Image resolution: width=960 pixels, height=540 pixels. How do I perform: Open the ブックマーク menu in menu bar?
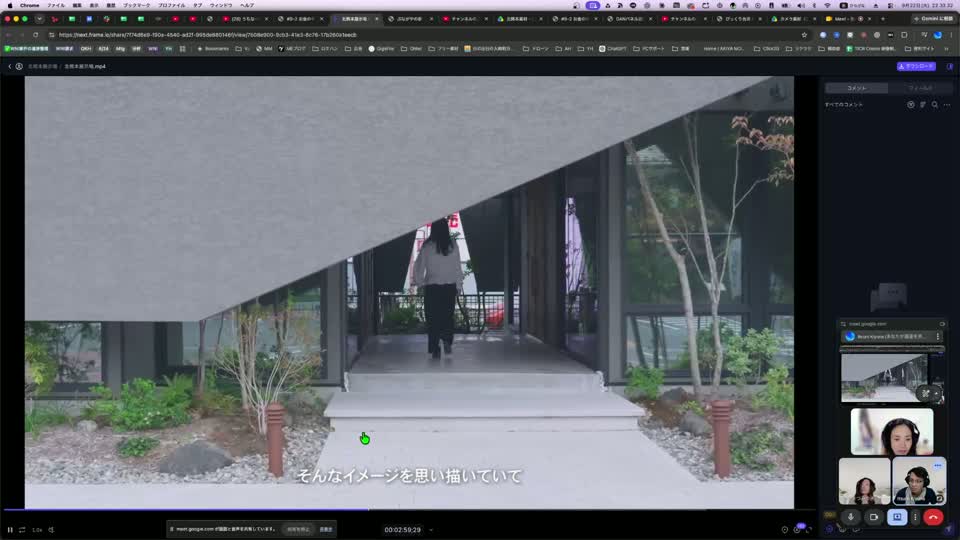136,5
